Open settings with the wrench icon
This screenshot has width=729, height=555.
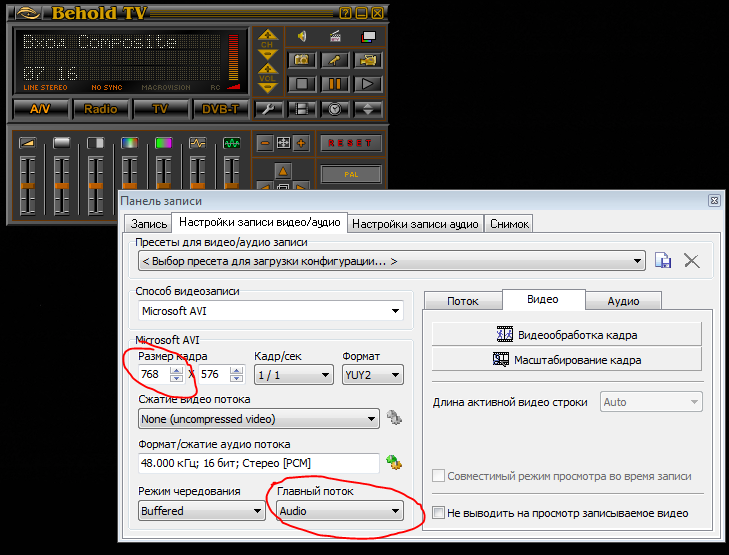coord(269,109)
